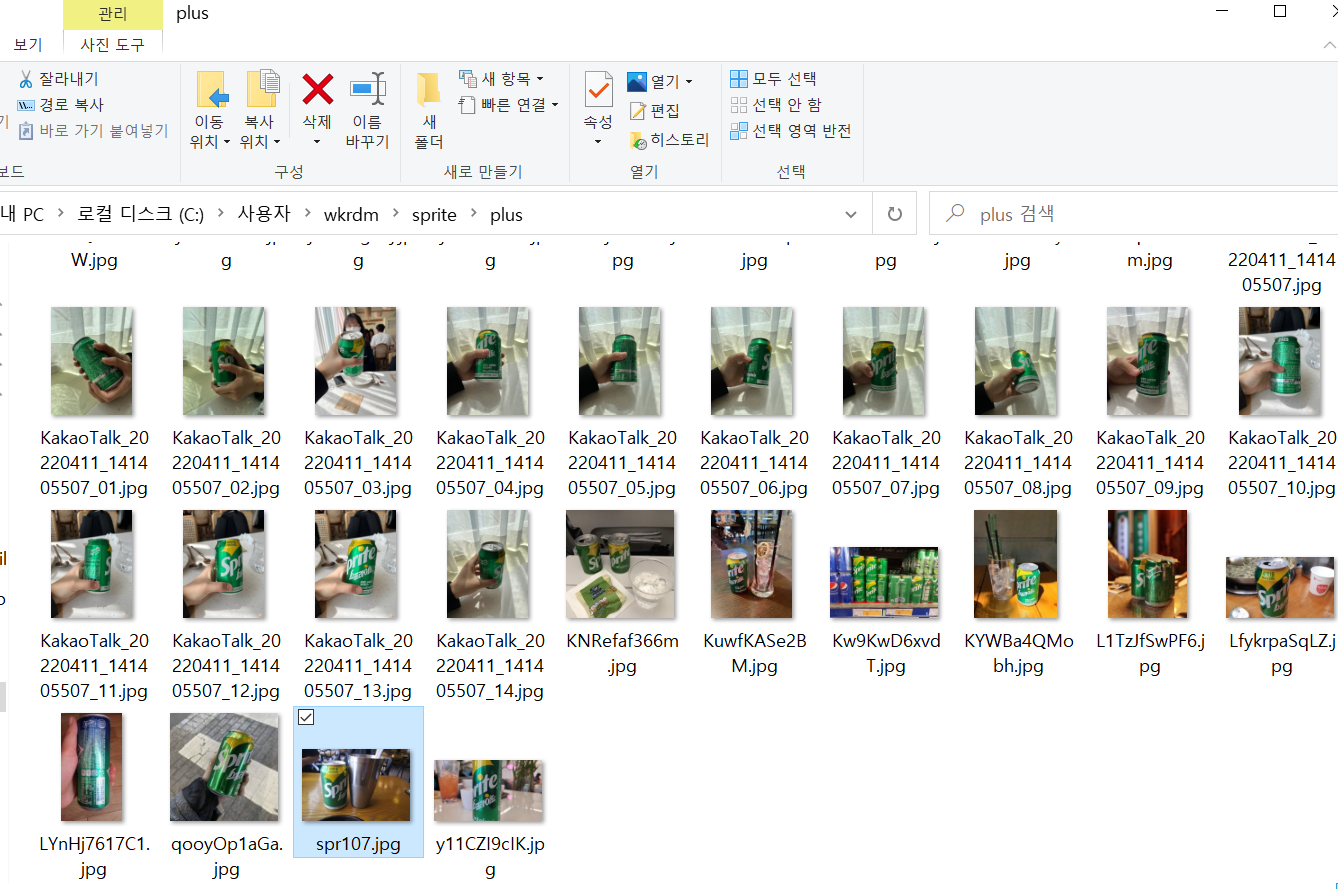
Task: Click the History (히스토리) button
Action: [669, 140]
